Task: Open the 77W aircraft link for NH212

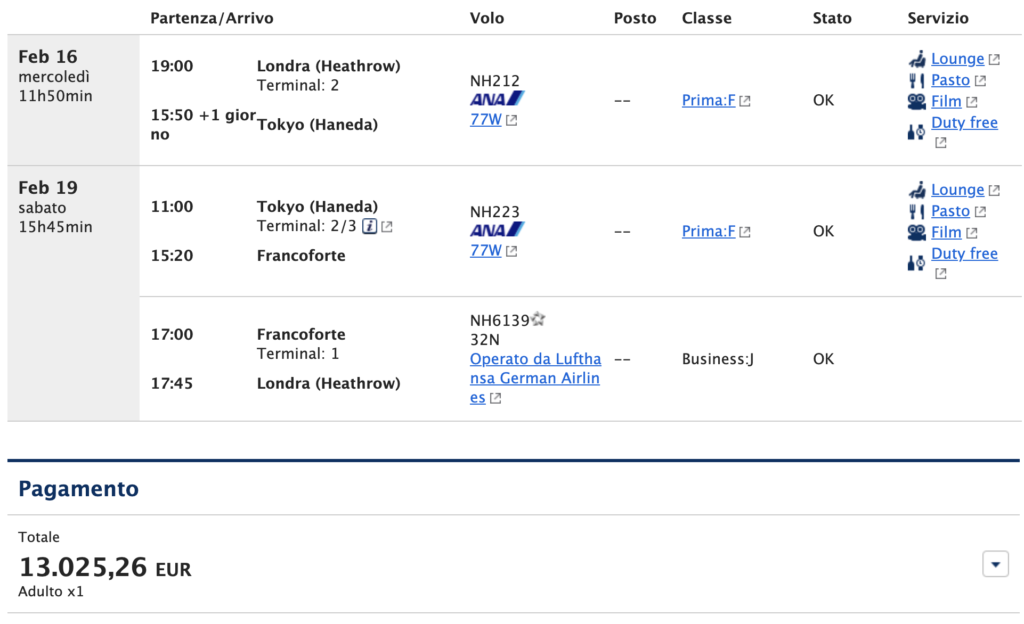Action: (486, 120)
